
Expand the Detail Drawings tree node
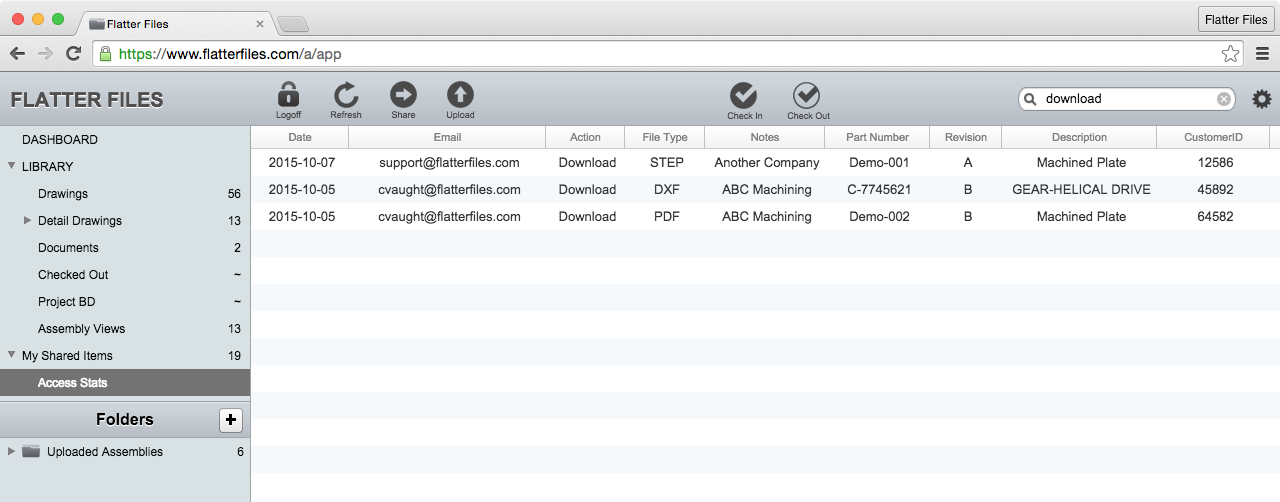(x=27, y=220)
